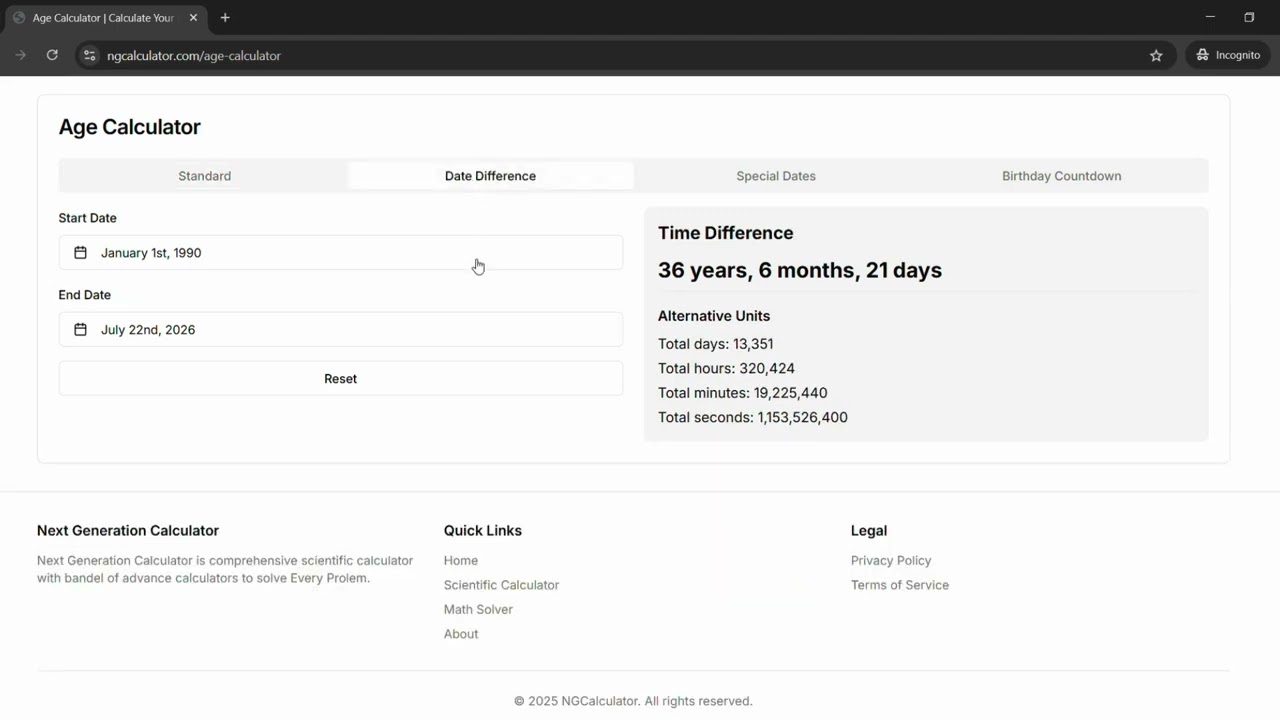Switch to Birthday Countdown tab
1280x720 pixels.
coord(1061,176)
